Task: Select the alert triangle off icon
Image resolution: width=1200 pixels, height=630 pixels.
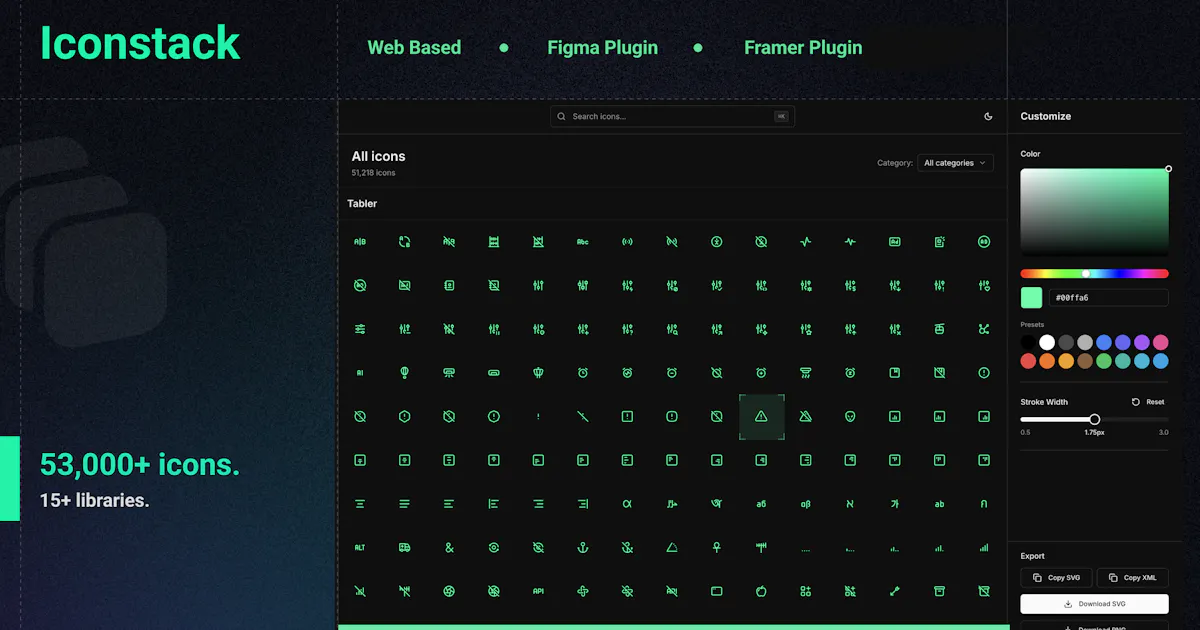Action: (805, 417)
